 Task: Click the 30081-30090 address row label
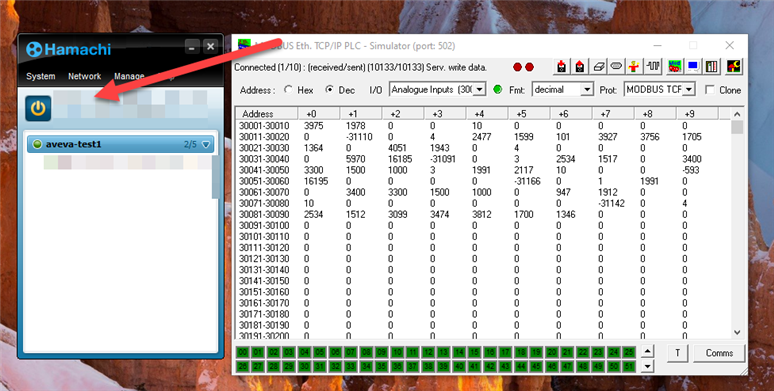pyautogui.click(x=264, y=214)
